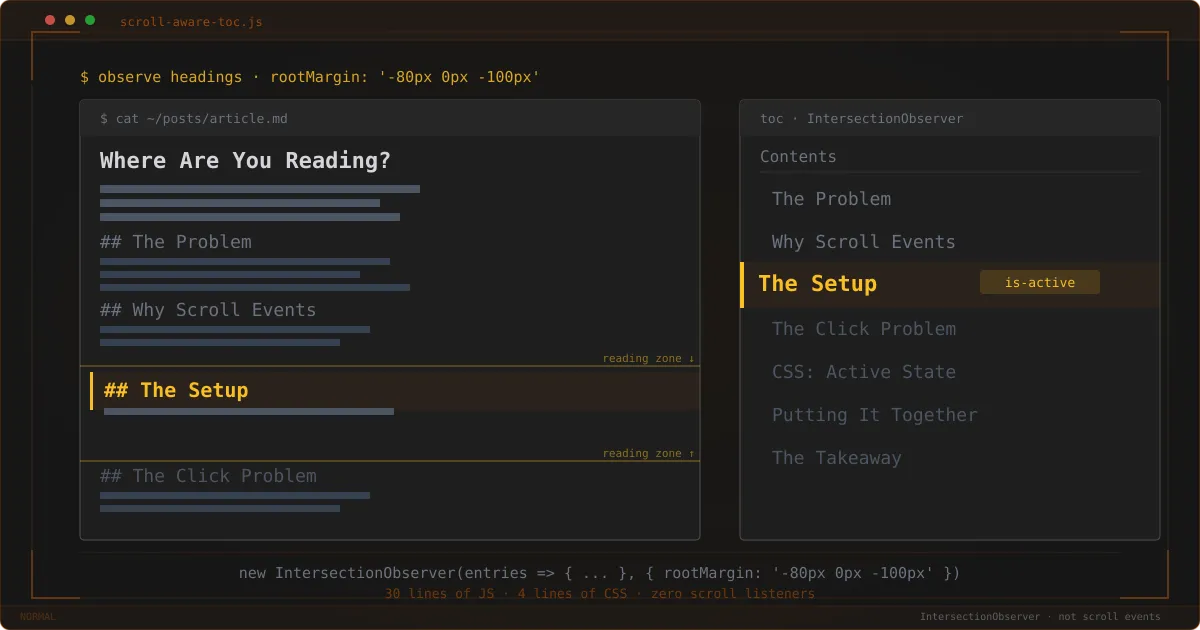Select active 'The Setup' contents entry

pos(950,284)
